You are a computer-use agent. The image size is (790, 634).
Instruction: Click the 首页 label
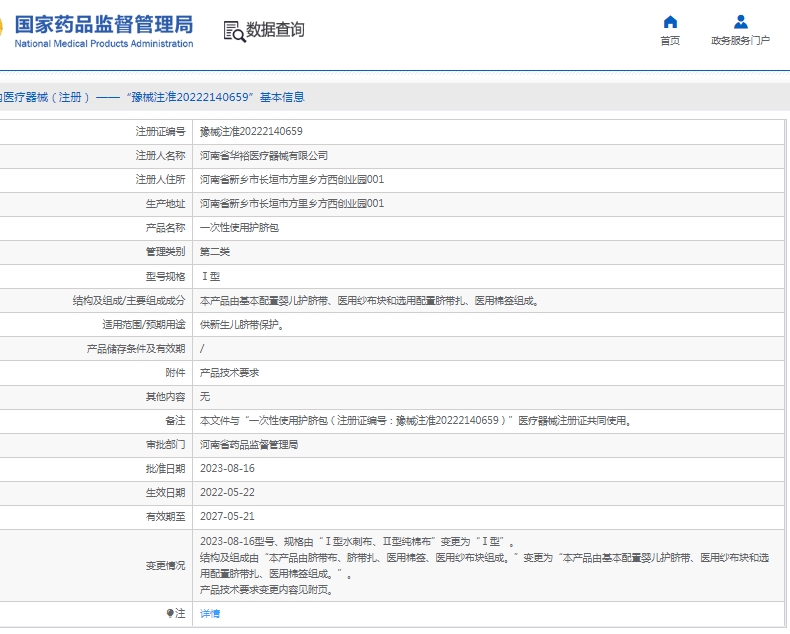click(670, 40)
